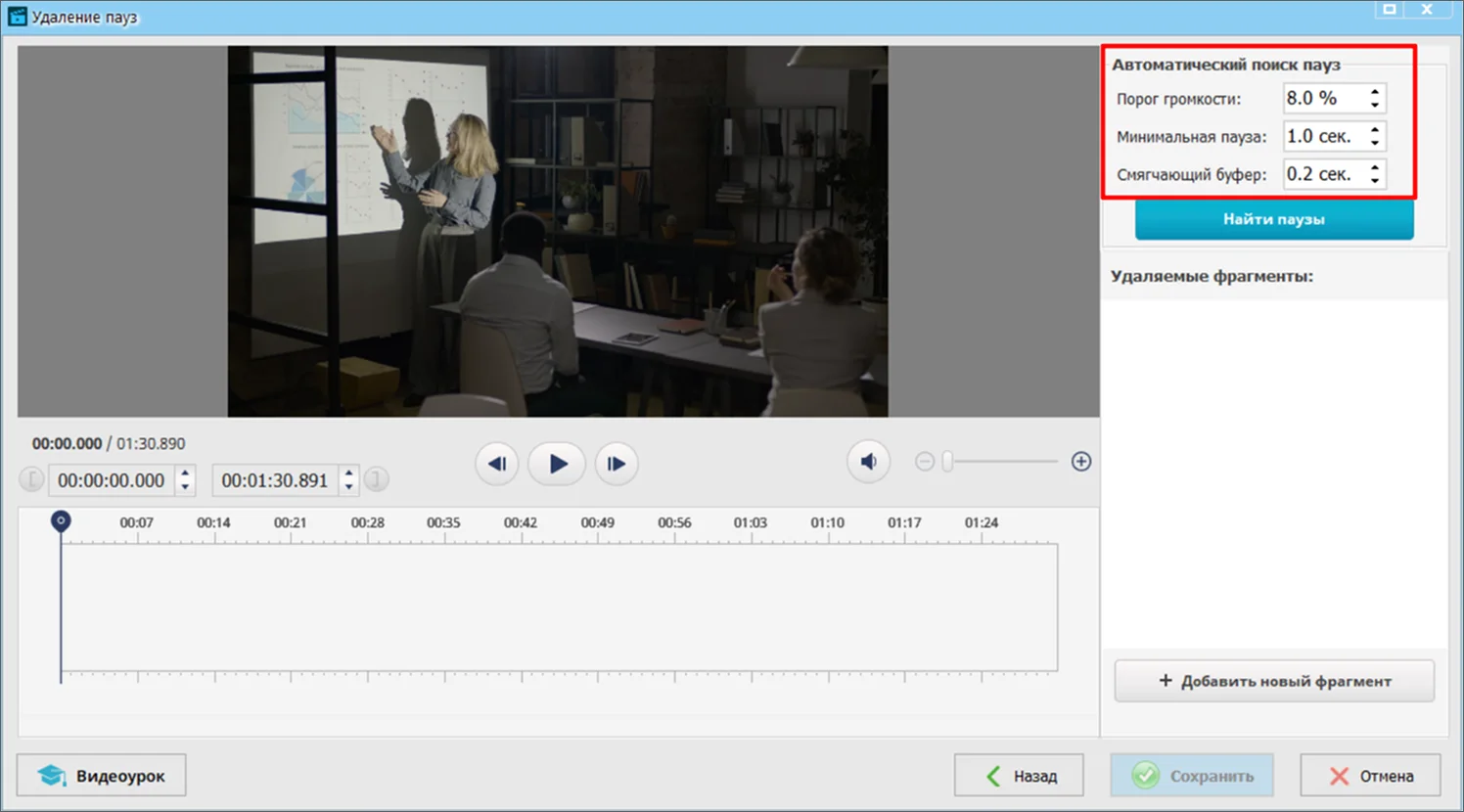Step back to previous frame
The image size is (1464, 812).
pyautogui.click(x=497, y=464)
